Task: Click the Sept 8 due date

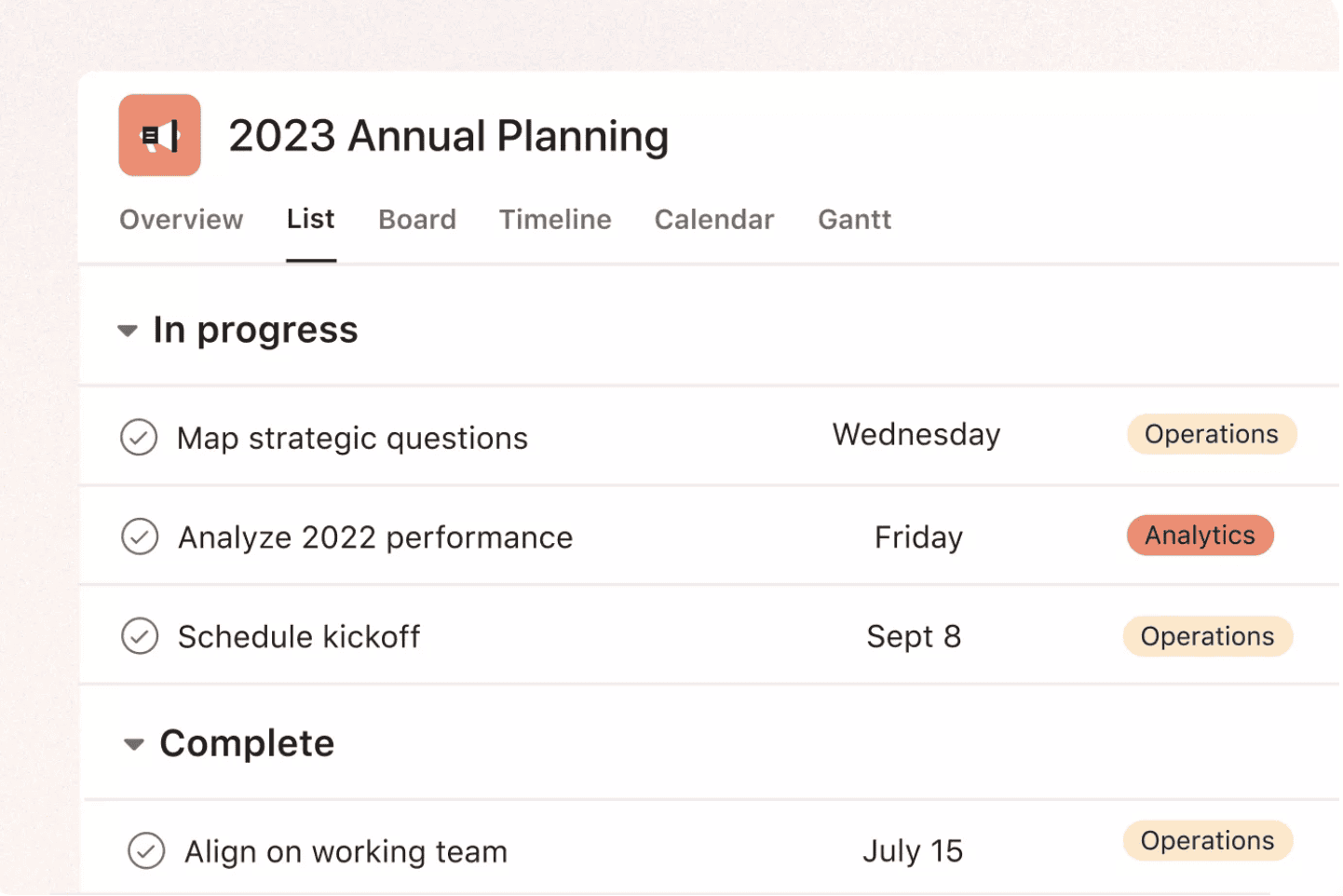Action: coord(913,637)
